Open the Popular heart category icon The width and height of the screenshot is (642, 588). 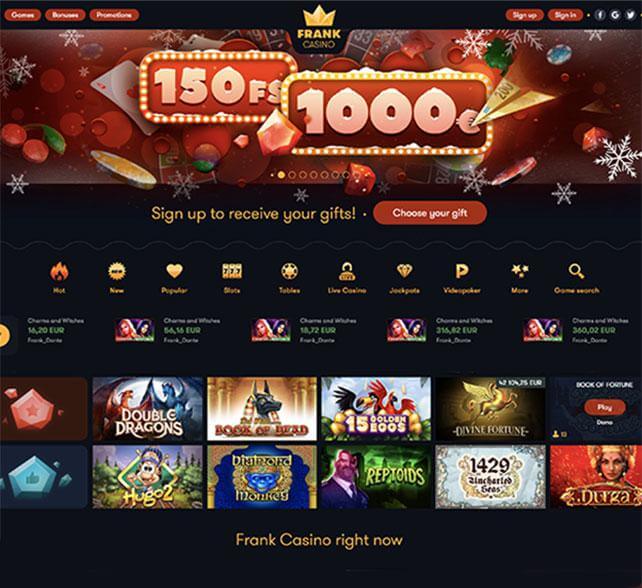(x=174, y=271)
